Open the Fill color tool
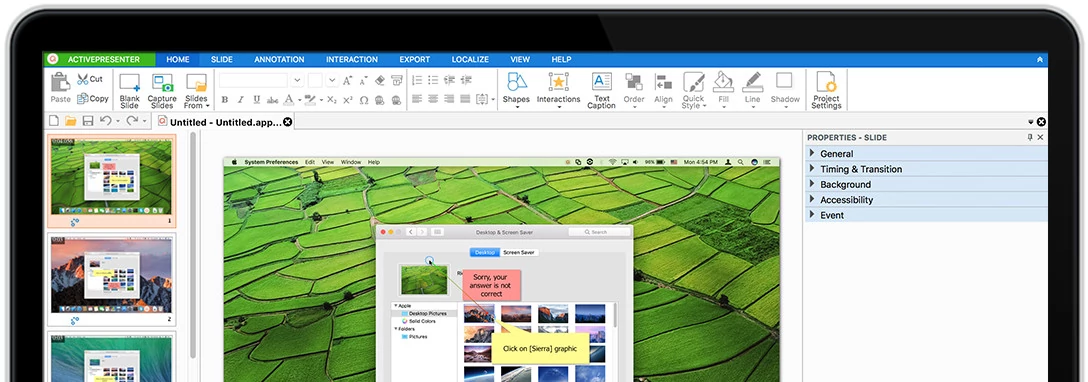 click(x=724, y=90)
